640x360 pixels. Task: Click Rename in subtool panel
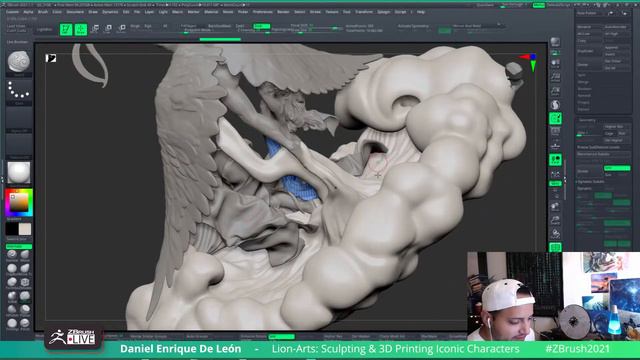point(590,27)
